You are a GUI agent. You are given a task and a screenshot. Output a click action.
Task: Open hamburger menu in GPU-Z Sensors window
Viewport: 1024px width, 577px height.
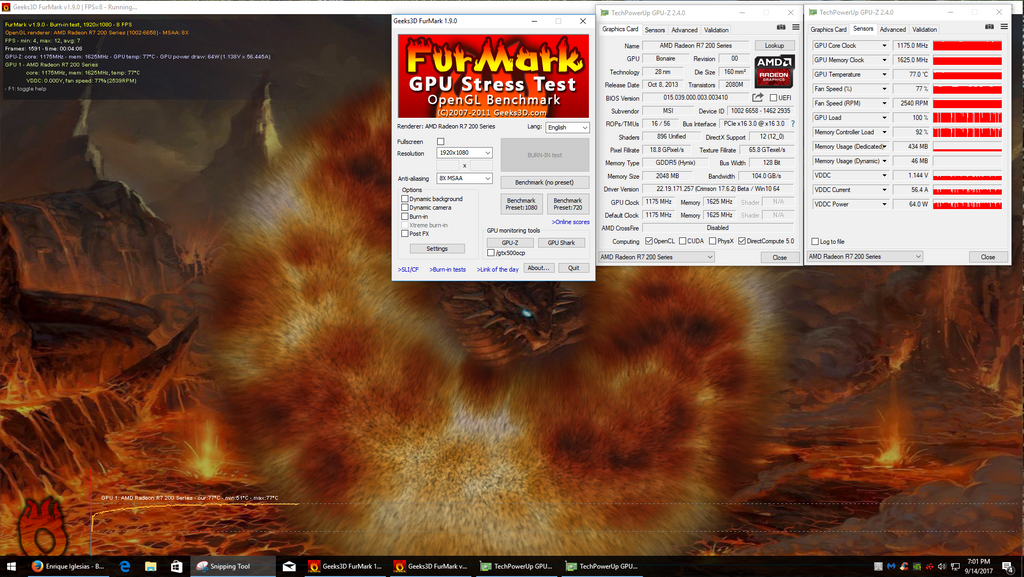(x=1004, y=27)
